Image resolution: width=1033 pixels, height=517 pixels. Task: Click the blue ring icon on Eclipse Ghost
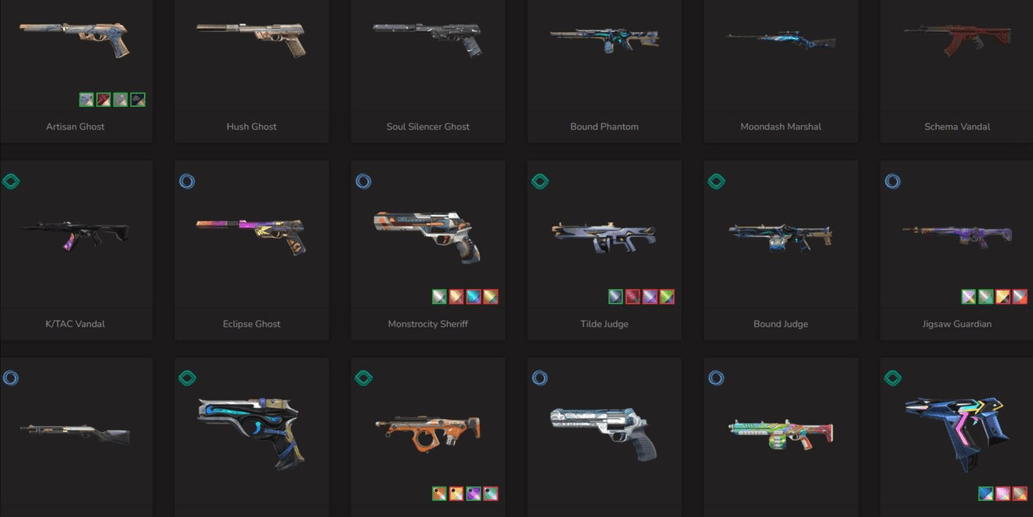(187, 181)
